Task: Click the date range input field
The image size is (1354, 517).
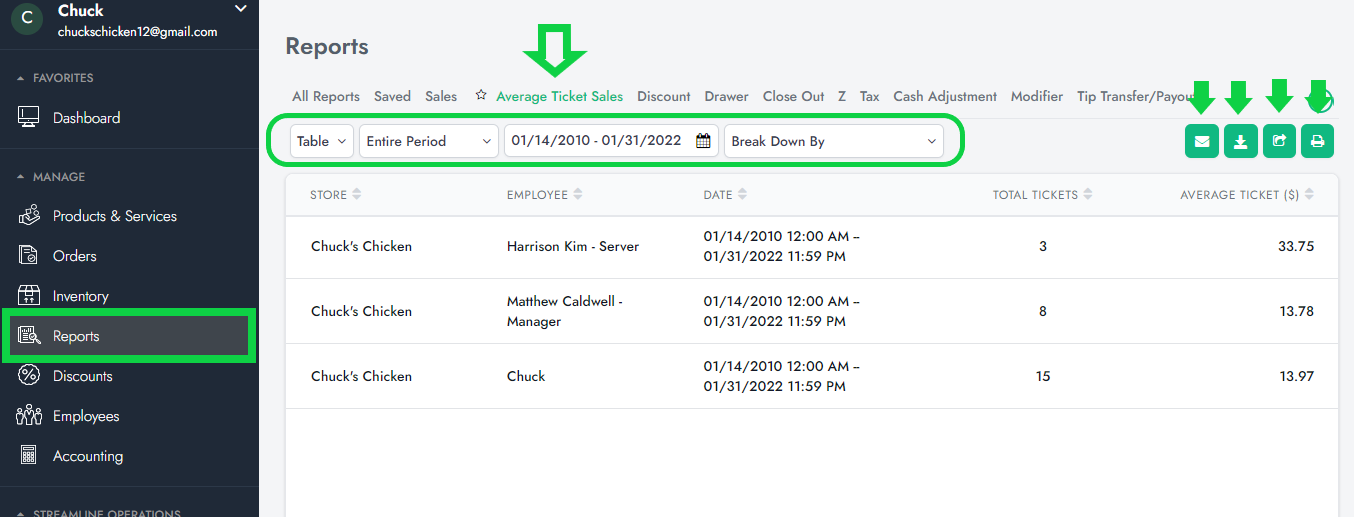Action: (x=596, y=141)
